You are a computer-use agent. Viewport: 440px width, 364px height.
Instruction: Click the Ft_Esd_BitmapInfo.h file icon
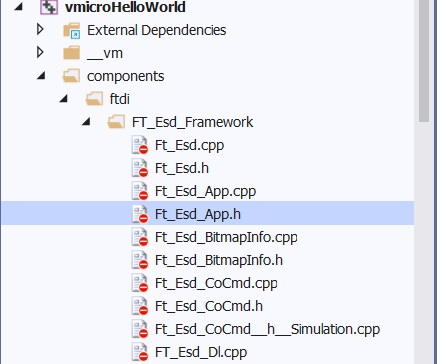coord(140,260)
